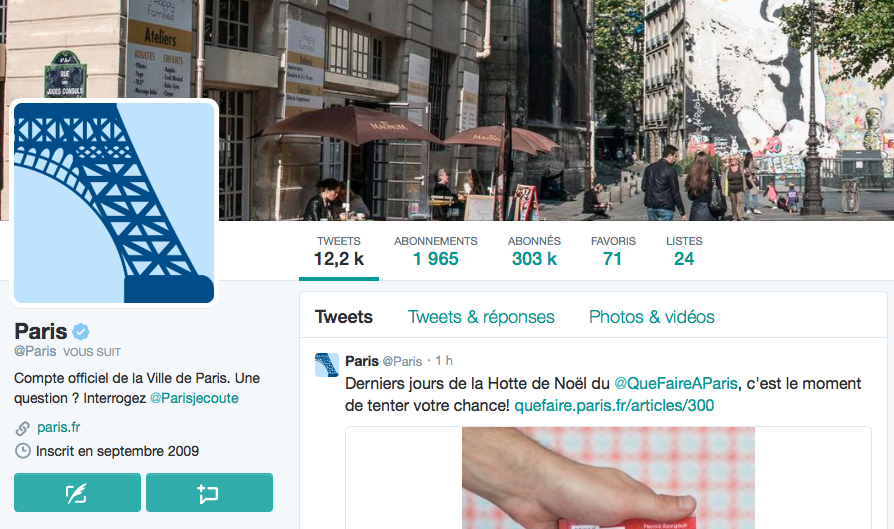Open Abonnements 1 965 list
The width and height of the screenshot is (894, 529).
pyautogui.click(x=436, y=251)
